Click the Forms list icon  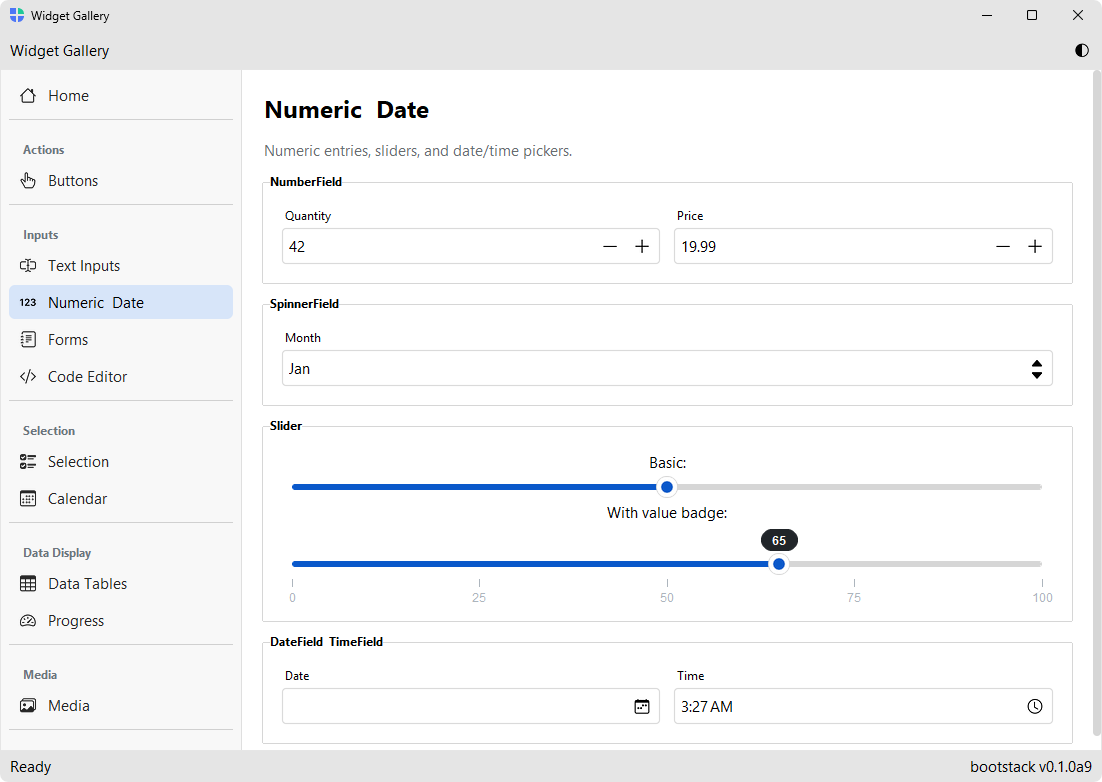click(28, 339)
